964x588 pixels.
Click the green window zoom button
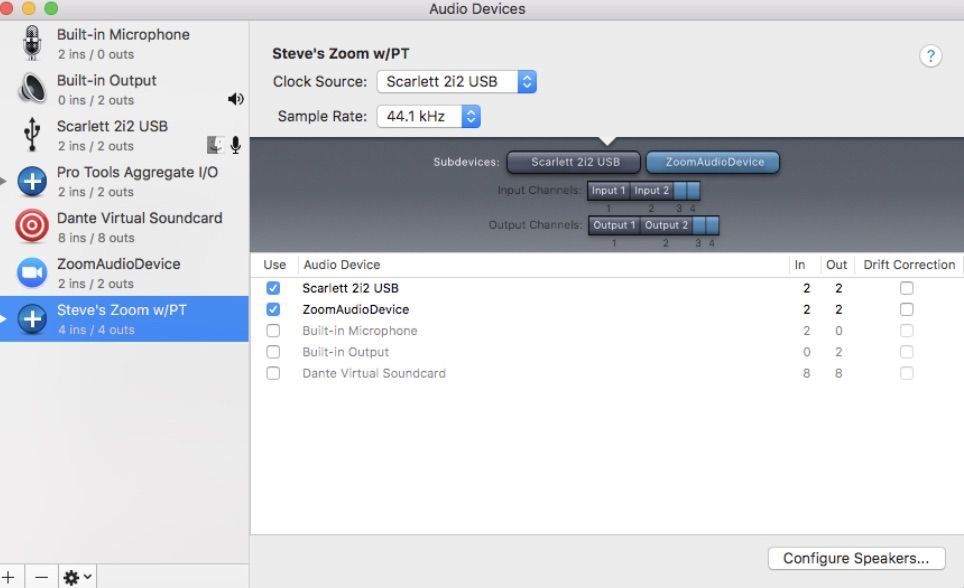click(52, 7)
